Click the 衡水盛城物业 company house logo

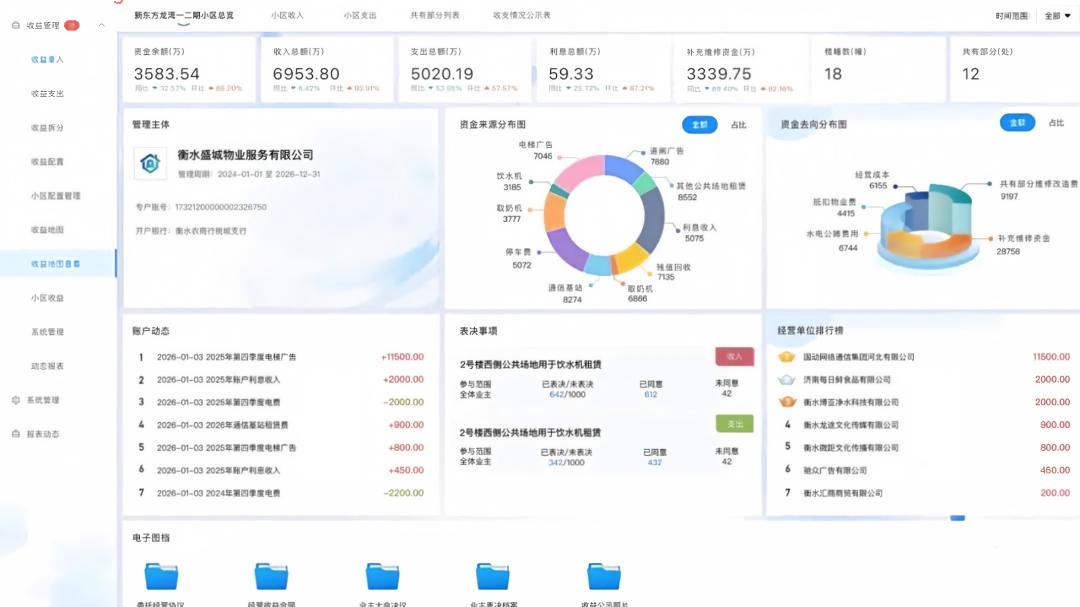[150, 163]
